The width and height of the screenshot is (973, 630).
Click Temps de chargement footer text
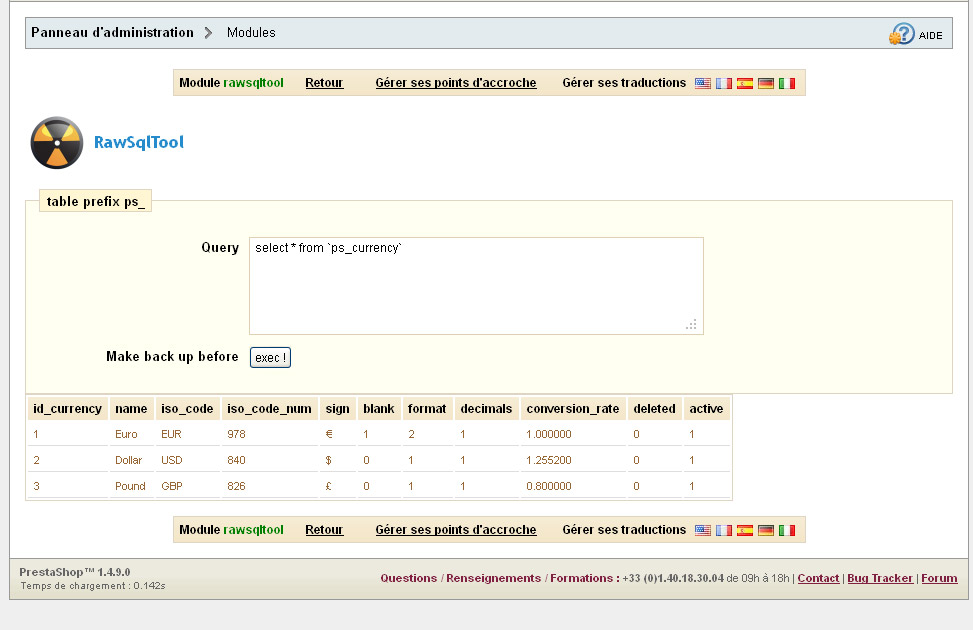click(92, 586)
